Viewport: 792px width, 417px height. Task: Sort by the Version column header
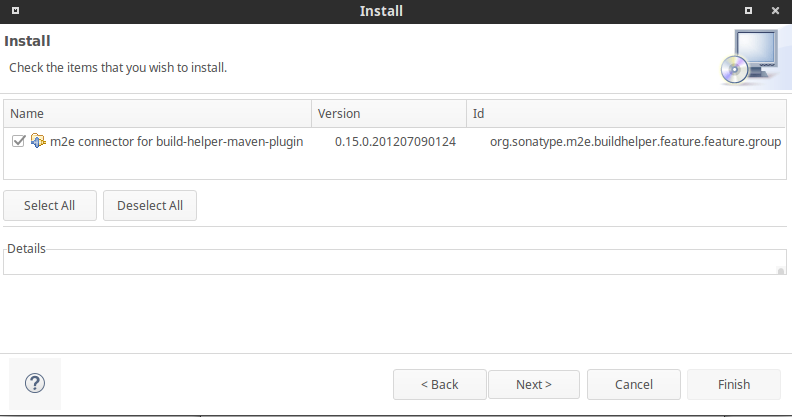(x=388, y=114)
